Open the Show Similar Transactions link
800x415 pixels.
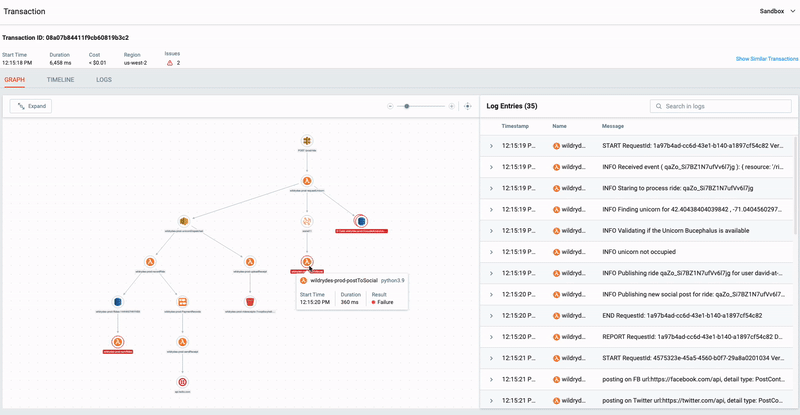767,59
